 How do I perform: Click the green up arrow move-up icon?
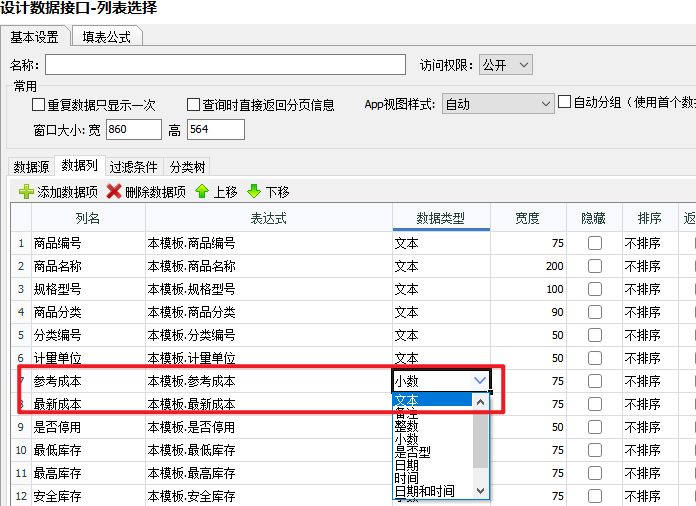(202, 192)
